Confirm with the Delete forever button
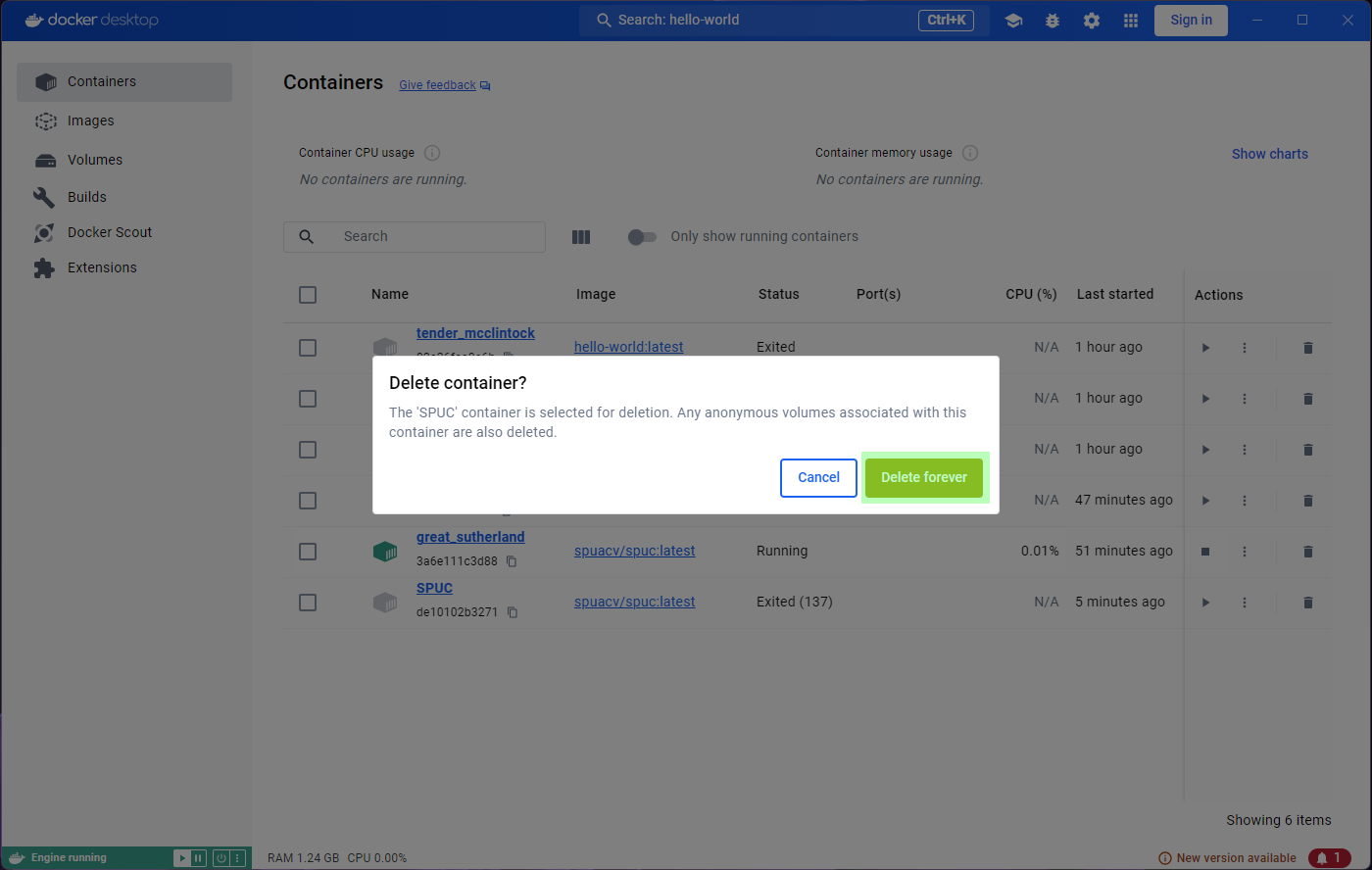 click(923, 477)
